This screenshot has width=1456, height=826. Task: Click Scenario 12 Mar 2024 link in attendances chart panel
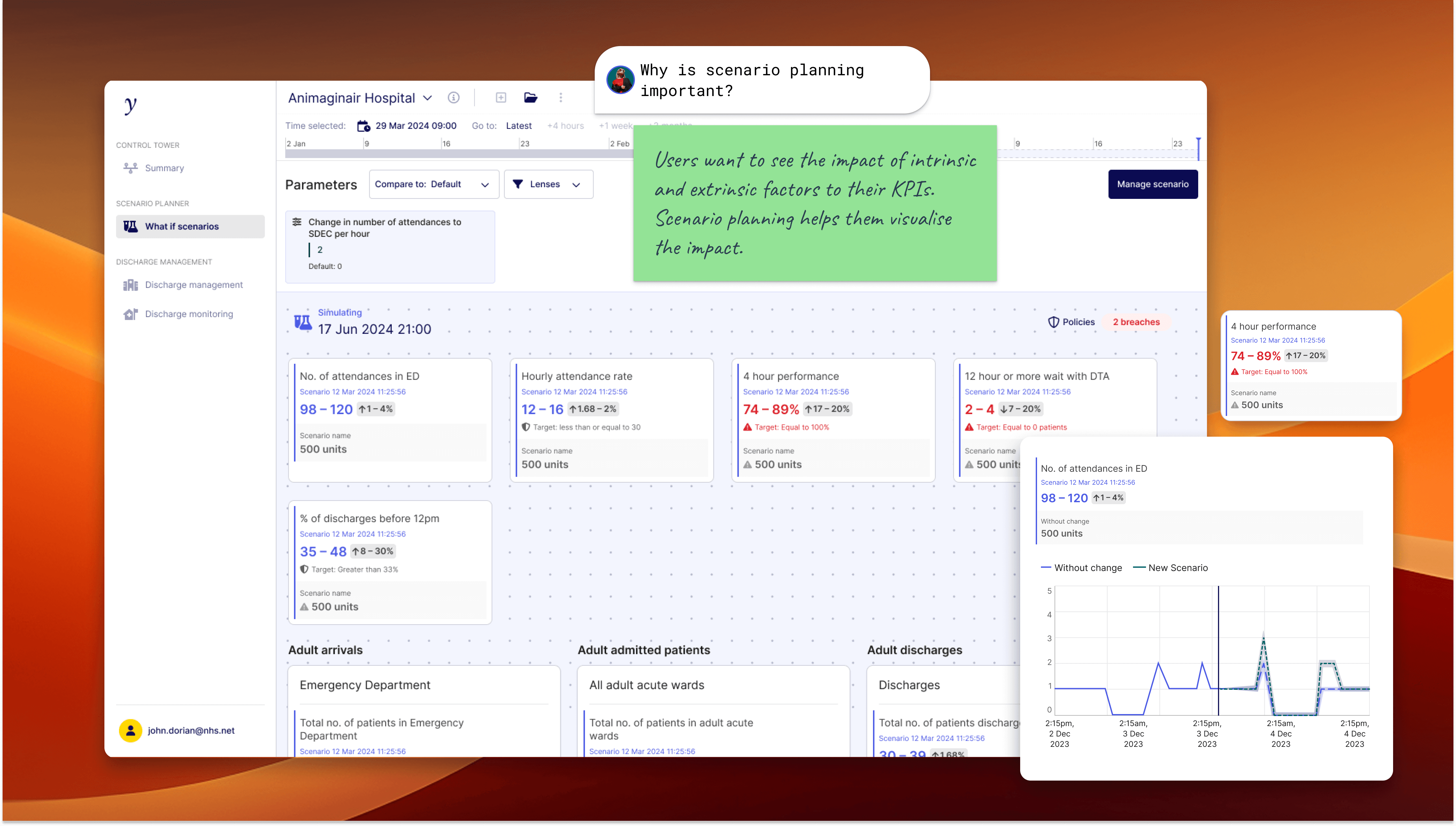pyautogui.click(x=1088, y=483)
